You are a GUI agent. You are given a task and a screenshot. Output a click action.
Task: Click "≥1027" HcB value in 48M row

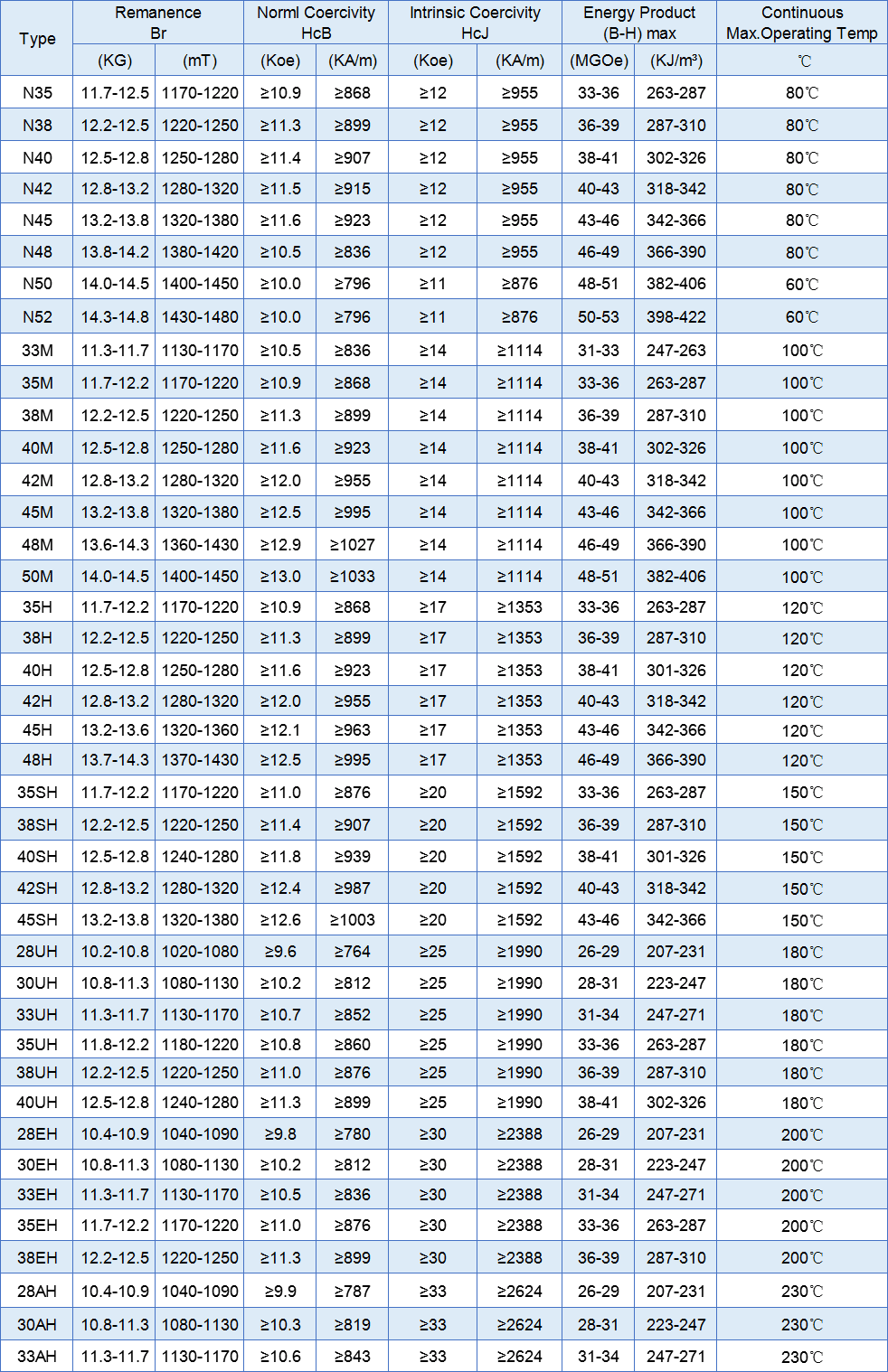pyautogui.click(x=352, y=544)
